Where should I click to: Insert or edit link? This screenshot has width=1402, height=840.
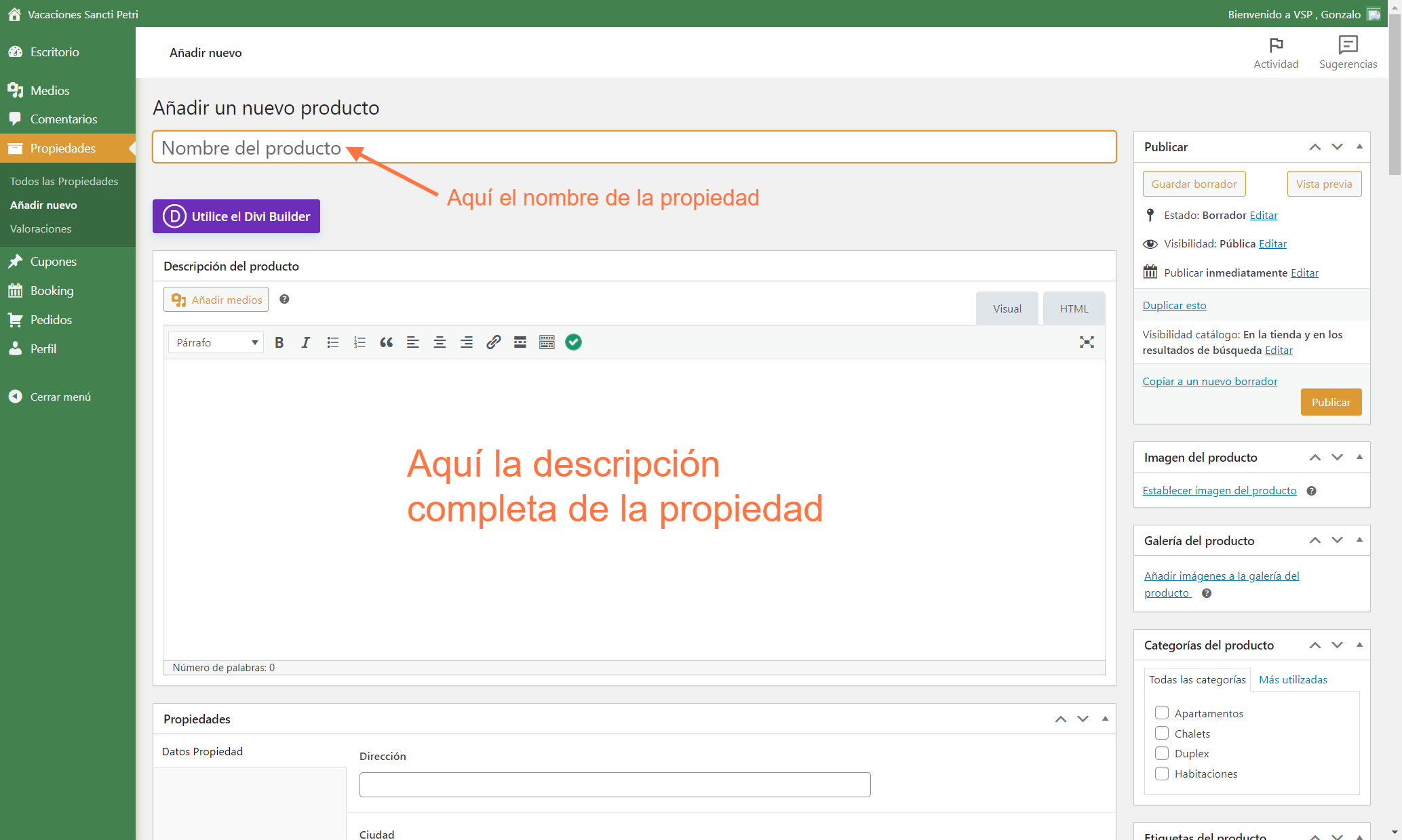tap(493, 342)
